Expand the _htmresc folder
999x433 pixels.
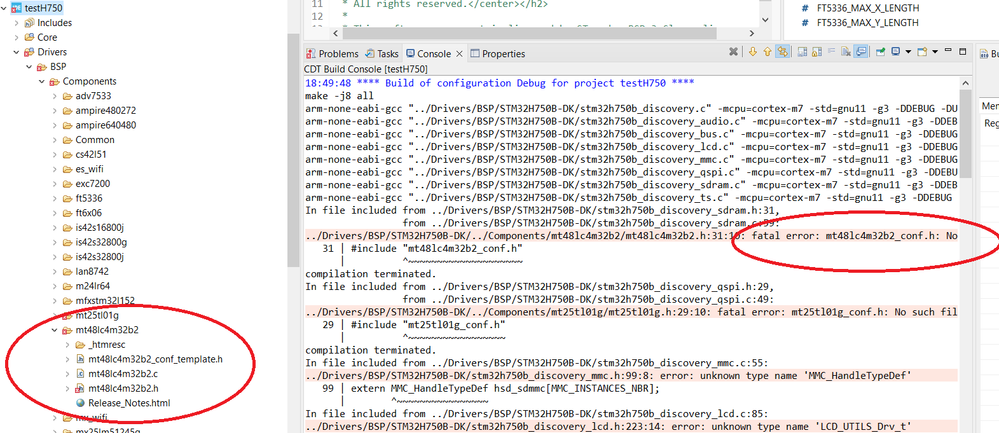[x=68, y=344]
